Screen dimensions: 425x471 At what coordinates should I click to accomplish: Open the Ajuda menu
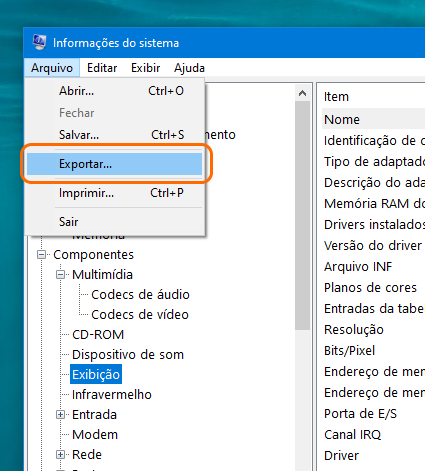pos(189,68)
